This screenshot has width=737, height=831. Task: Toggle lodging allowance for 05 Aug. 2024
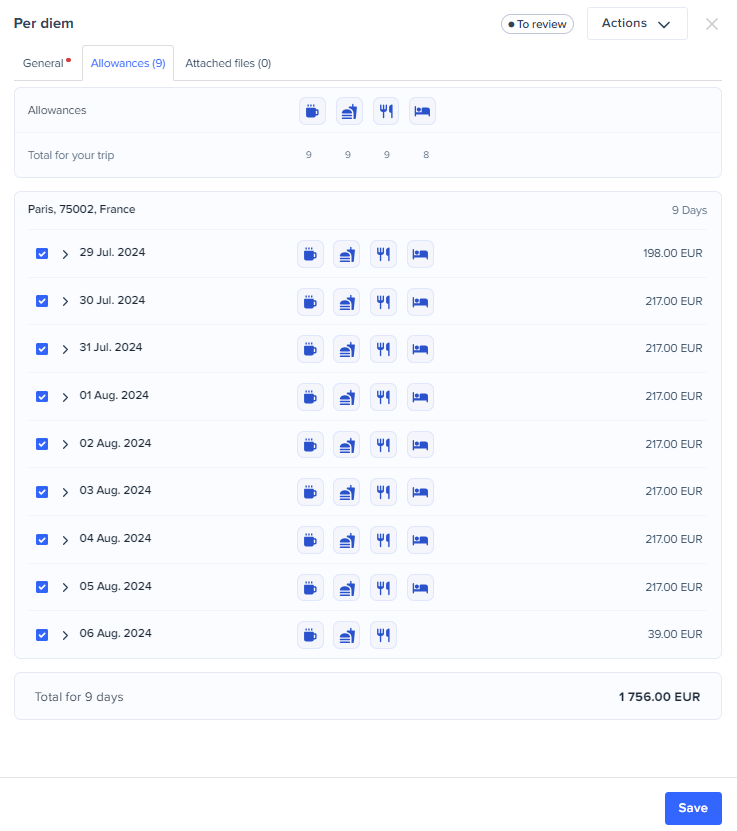point(421,587)
